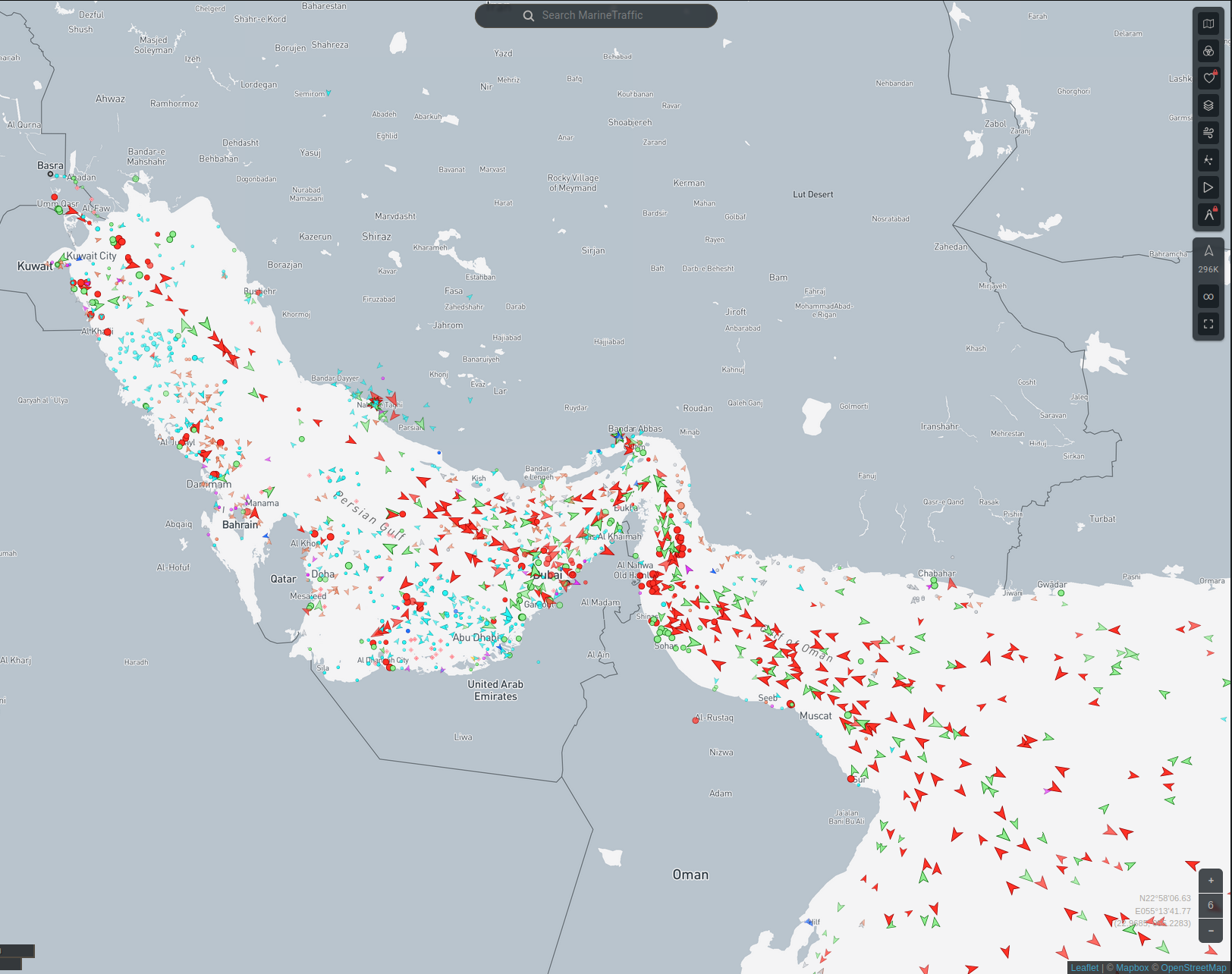Click the Turbat town label
The height and width of the screenshot is (974, 1232).
click(x=1102, y=519)
